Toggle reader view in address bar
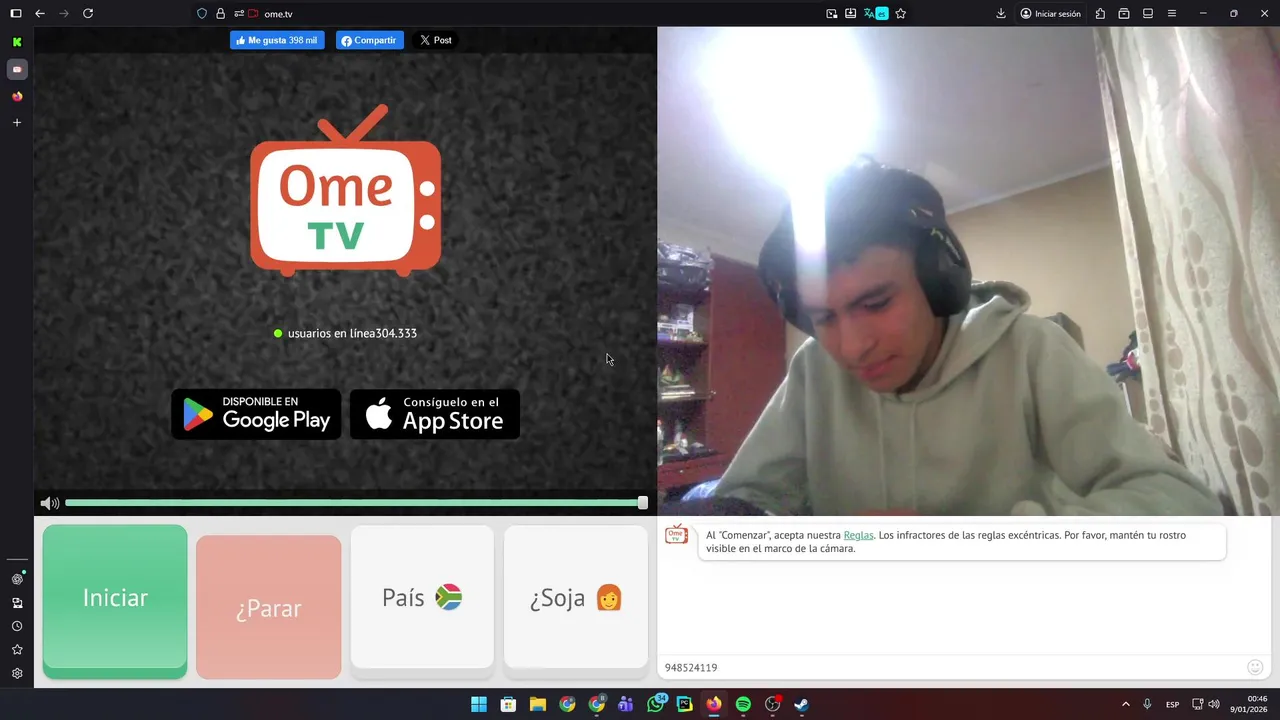1280x720 pixels. click(850, 14)
